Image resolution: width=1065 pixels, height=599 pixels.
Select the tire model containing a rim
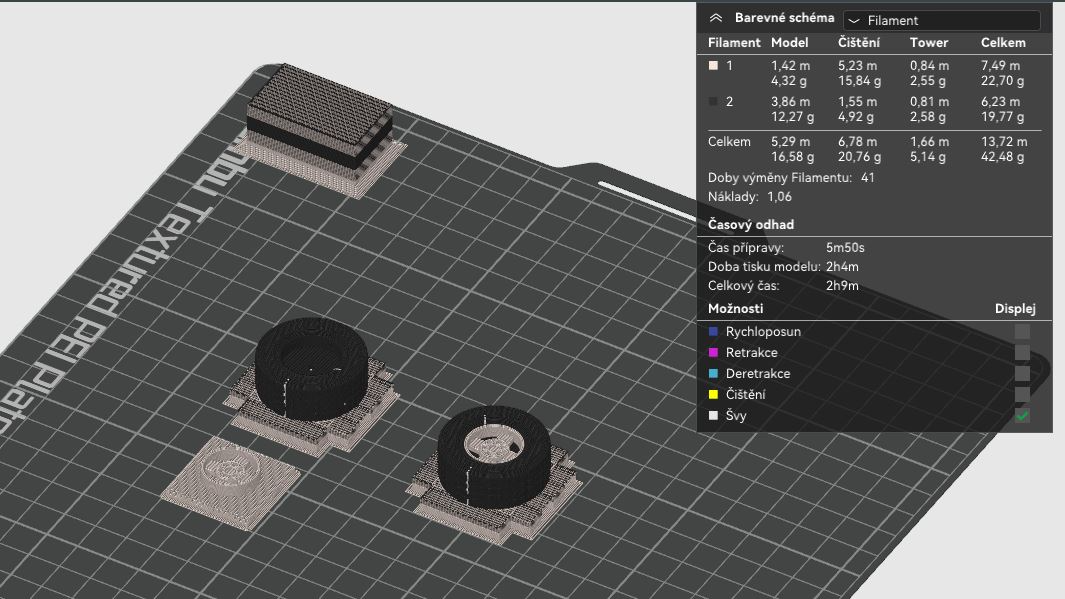tap(494, 455)
